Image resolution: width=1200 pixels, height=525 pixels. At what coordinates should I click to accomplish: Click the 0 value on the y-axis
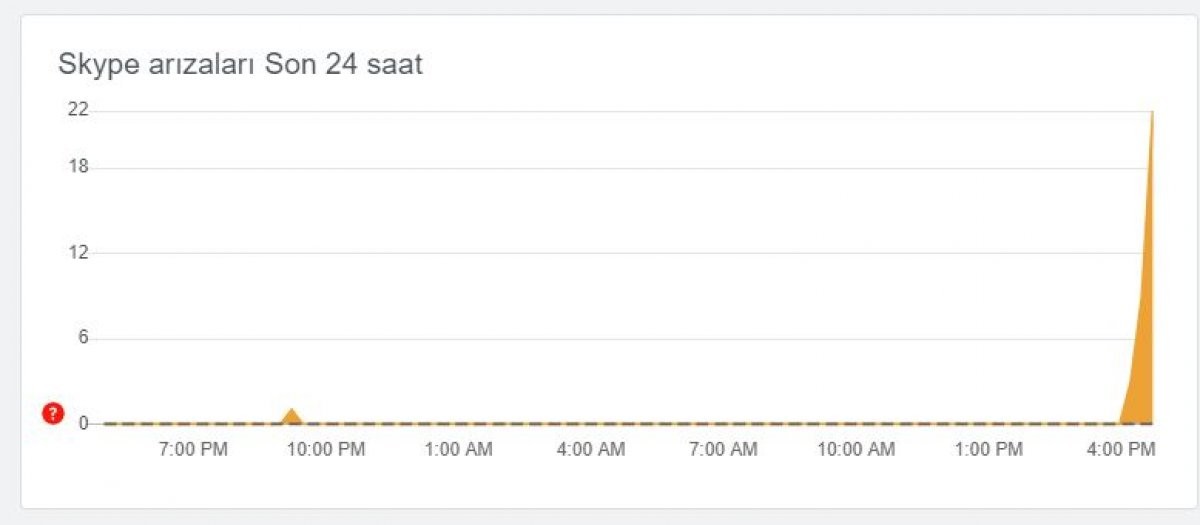click(83, 423)
